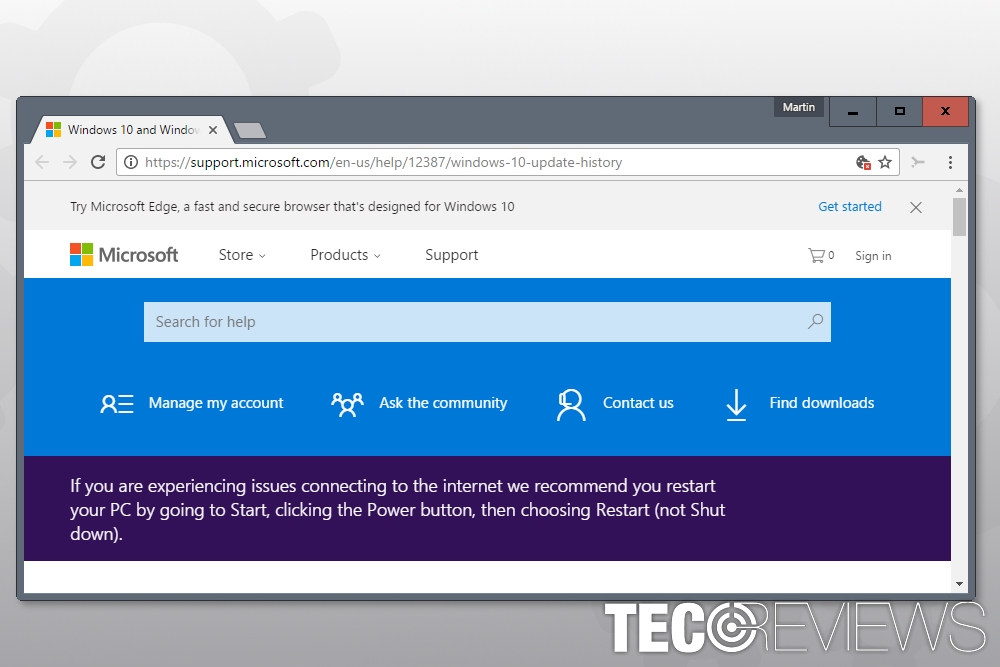Click the page scrollbar thumb
This screenshot has height=667, width=1000.
tap(959, 217)
